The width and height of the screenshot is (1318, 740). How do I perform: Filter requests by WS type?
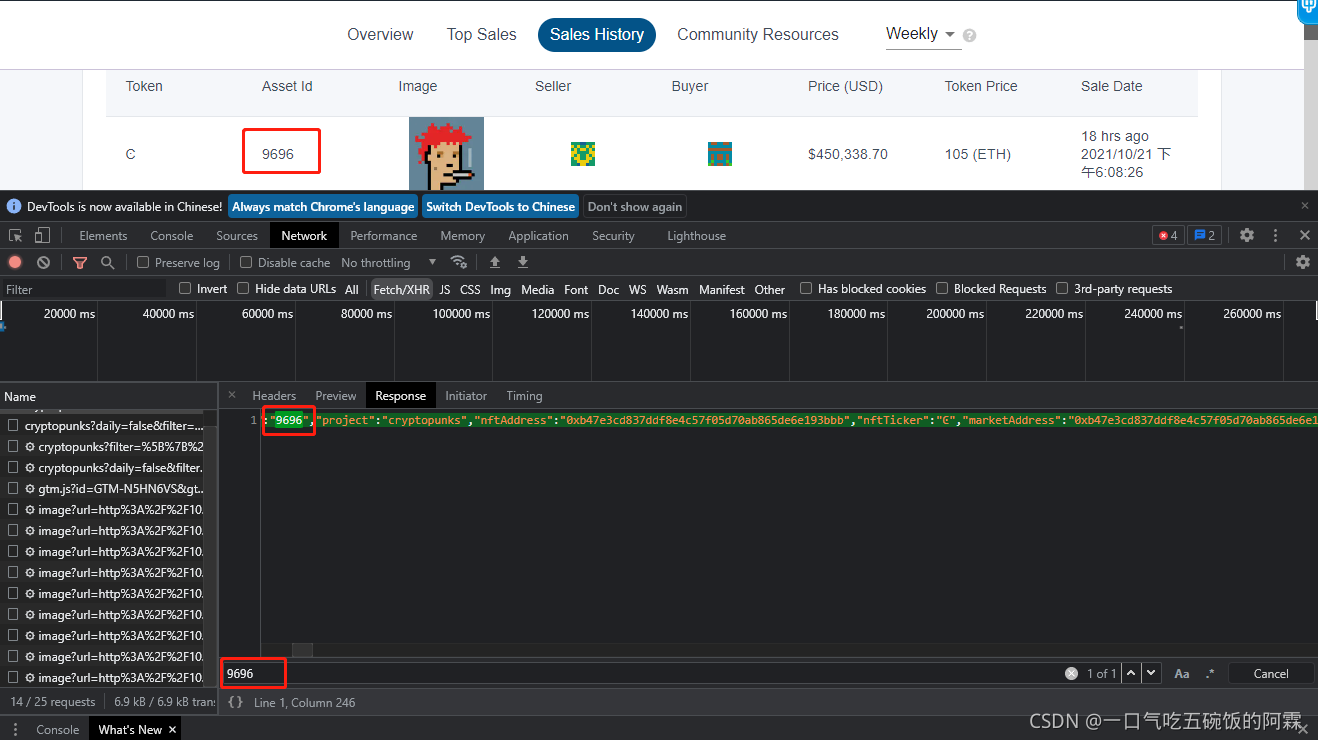pos(637,289)
